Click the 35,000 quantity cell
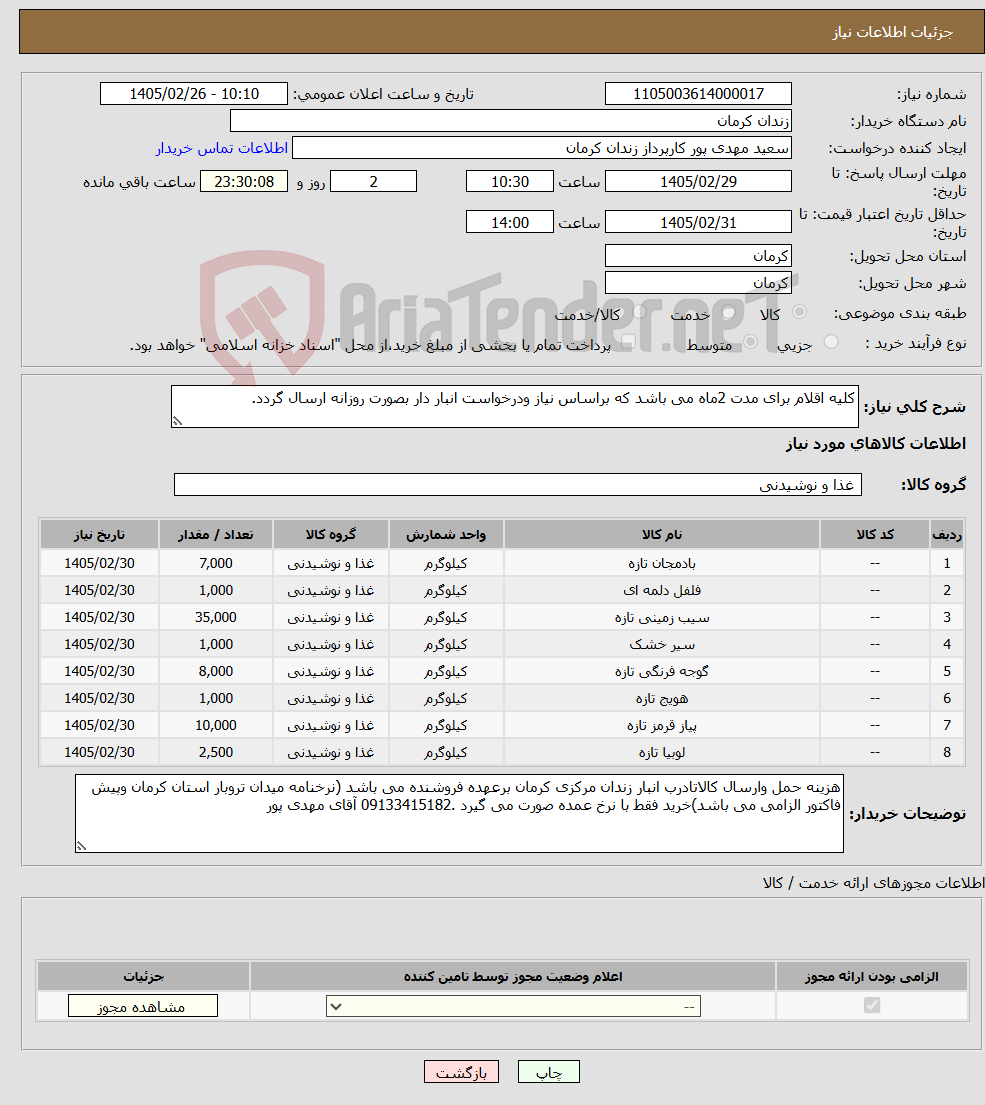The image size is (985, 1105). 216,617
